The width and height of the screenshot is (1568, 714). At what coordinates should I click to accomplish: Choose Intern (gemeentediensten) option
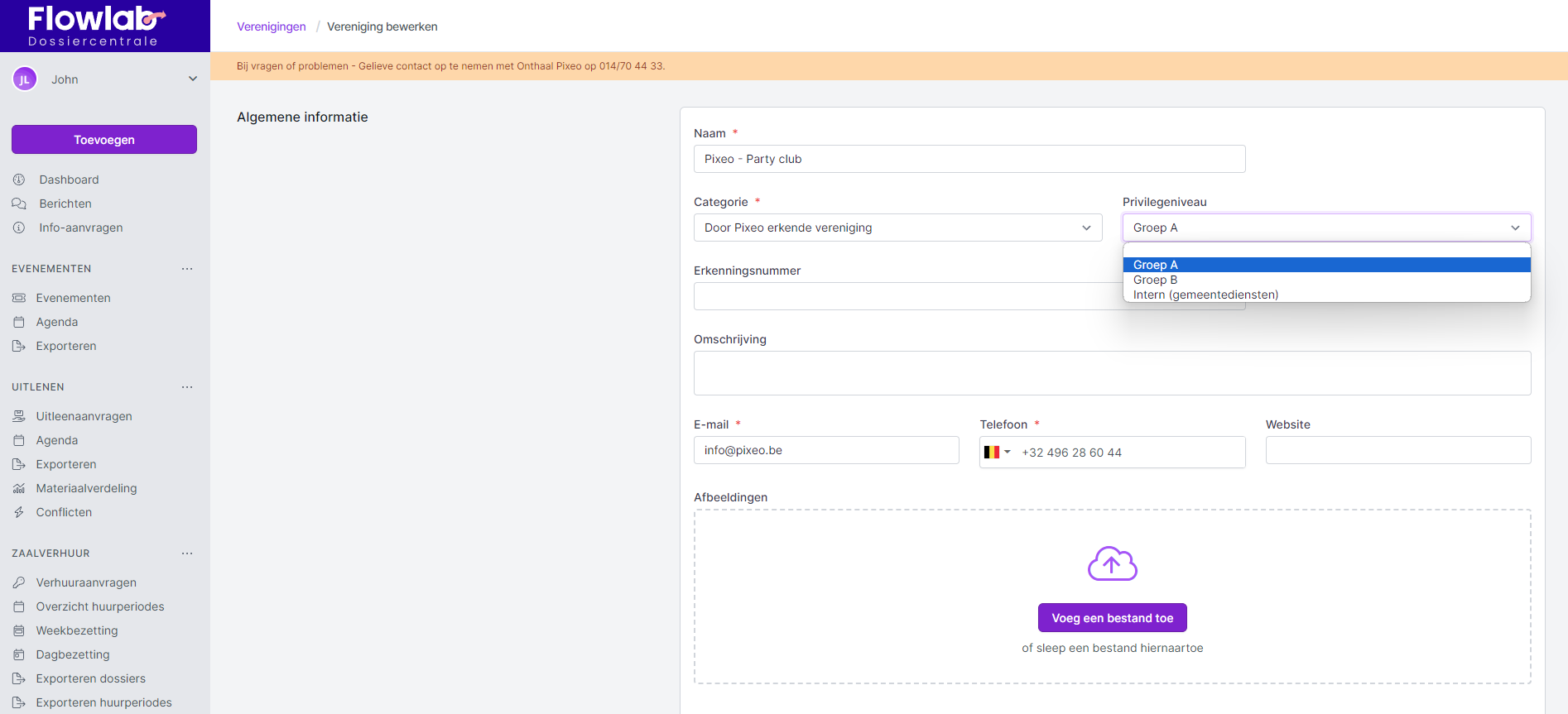(x=1205, y=295)
